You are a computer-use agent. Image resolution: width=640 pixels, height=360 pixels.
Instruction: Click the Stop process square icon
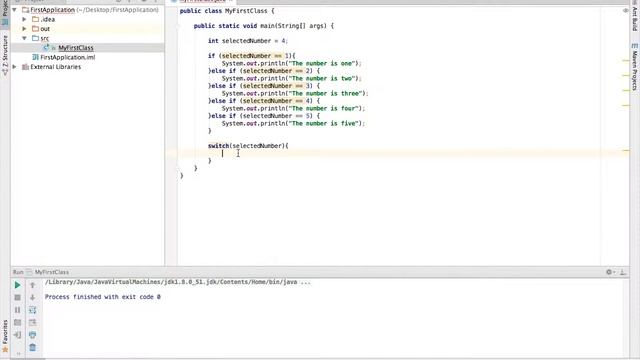coord(17,298)
